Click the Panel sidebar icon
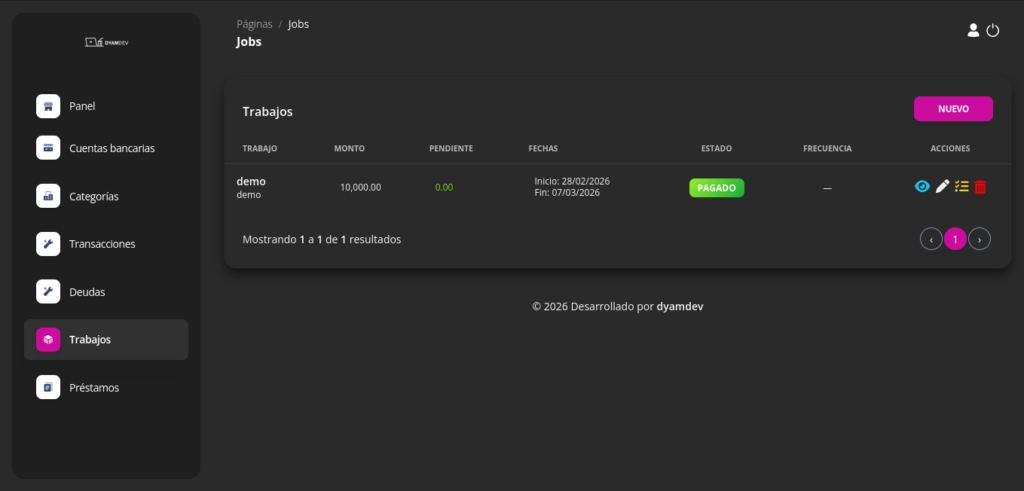The width and height of the screenshot is (1024, 491). pyautogui.click(x=48, y=106)
